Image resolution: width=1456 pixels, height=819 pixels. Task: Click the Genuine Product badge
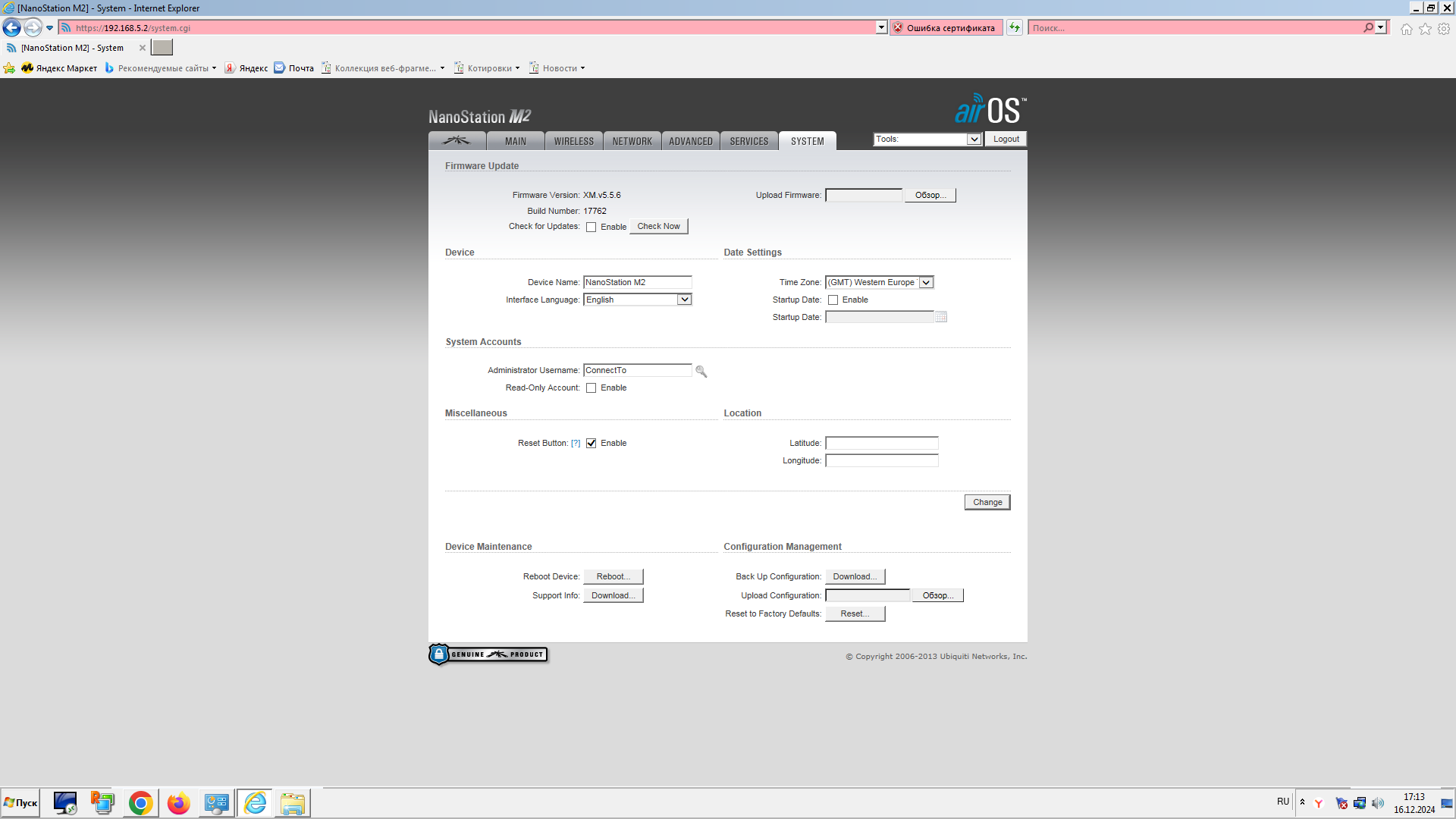[x=488, y=654]
